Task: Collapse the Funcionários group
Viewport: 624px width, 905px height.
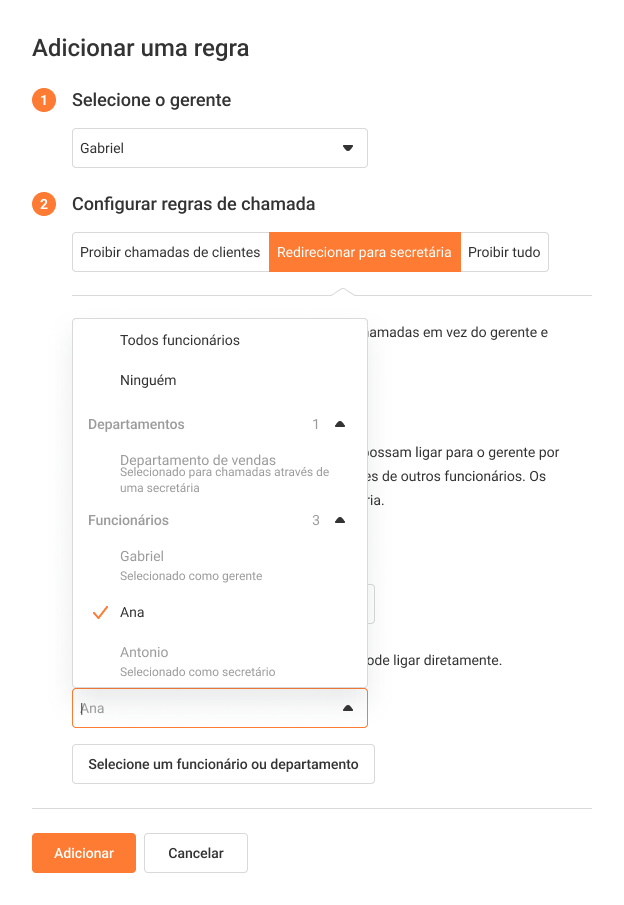Action: tap(340, 520)
